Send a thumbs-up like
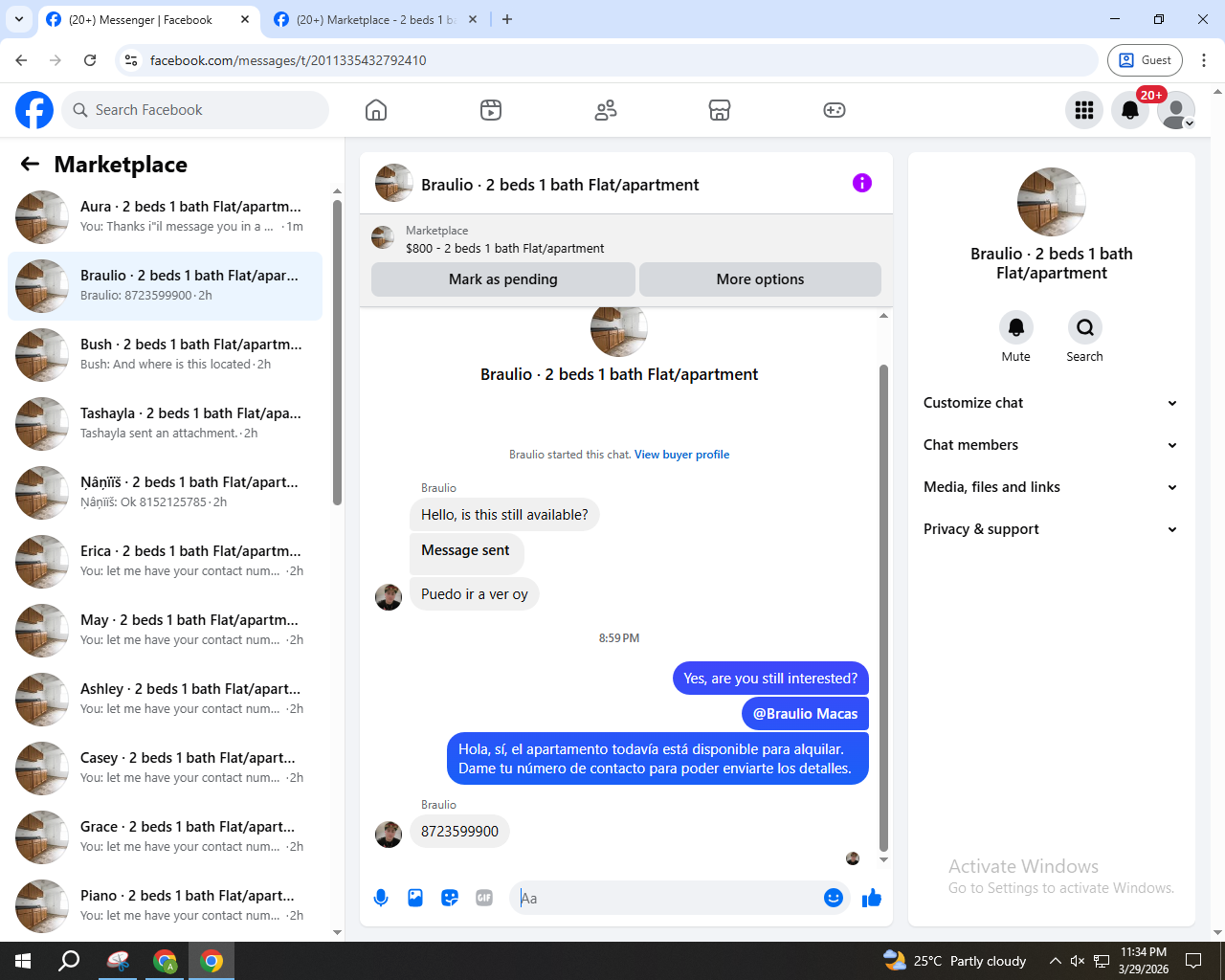1225x980 pixels. pos(872,898)
